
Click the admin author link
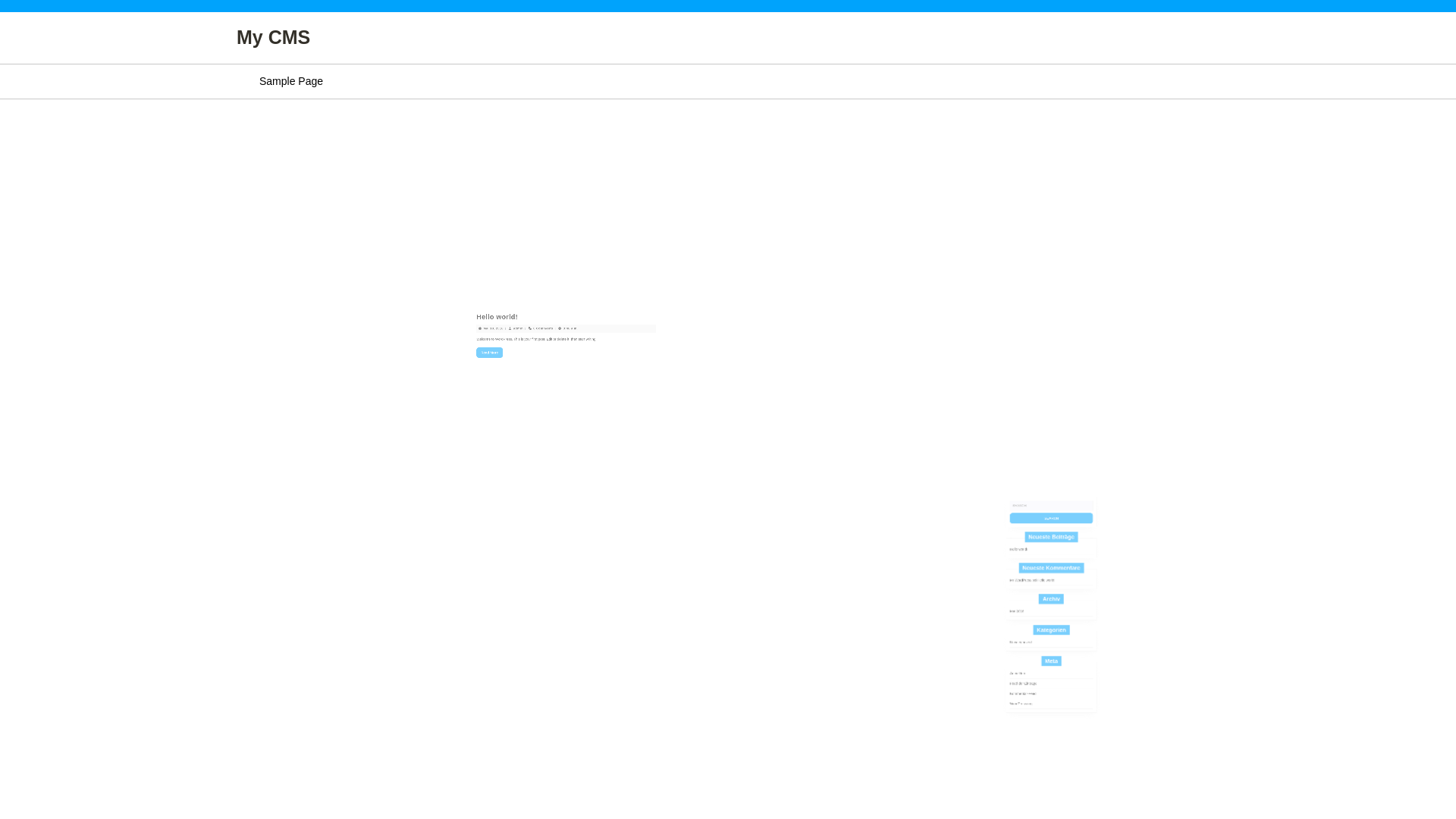[x=518, y=328]
